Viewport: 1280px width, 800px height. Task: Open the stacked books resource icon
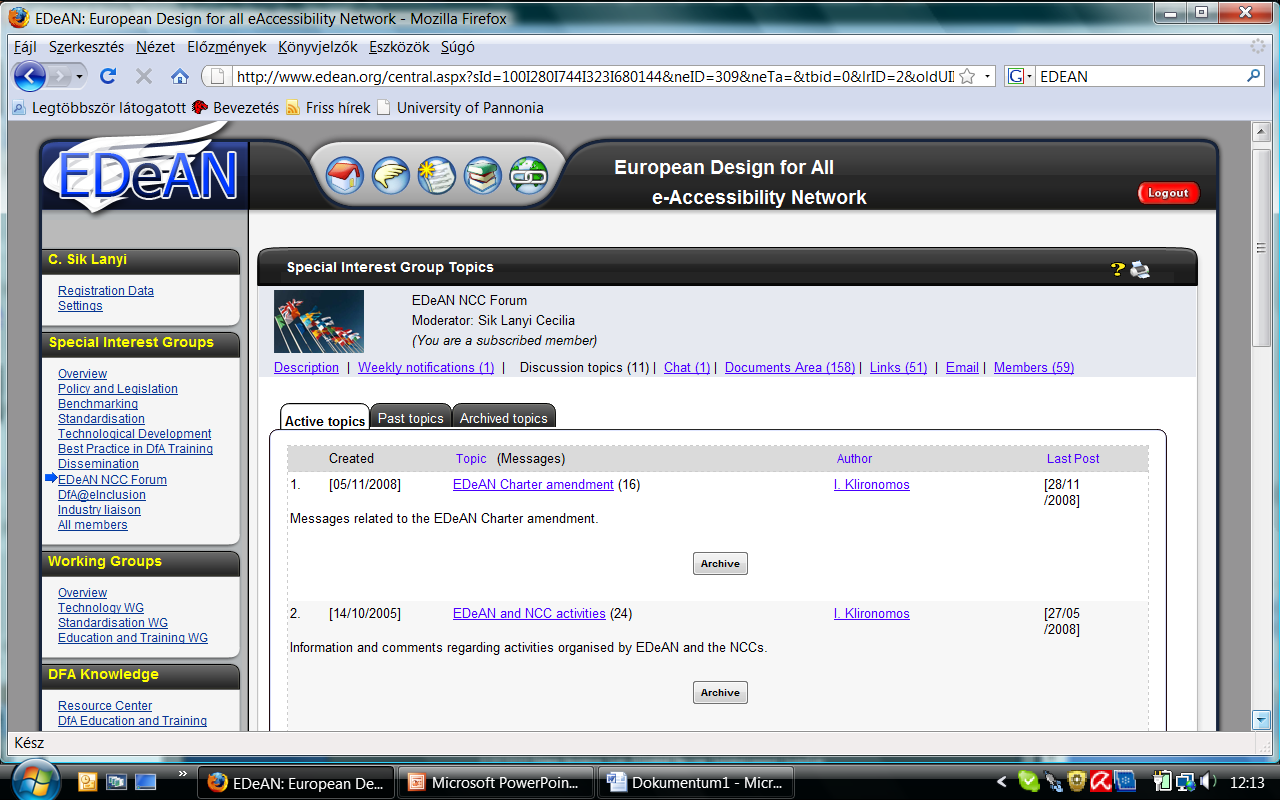click(x=483, y=176)
